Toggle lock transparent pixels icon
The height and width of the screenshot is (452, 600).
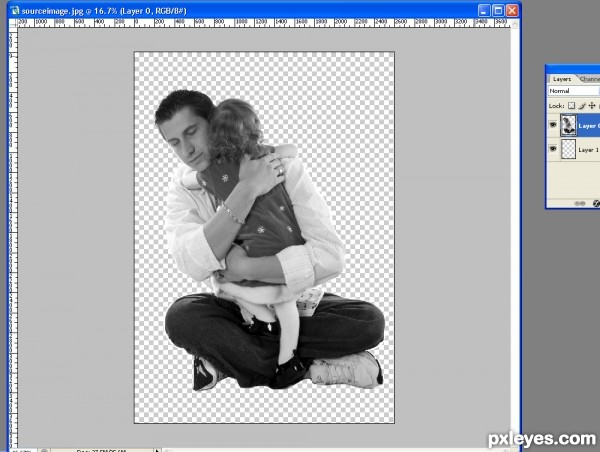571,106
